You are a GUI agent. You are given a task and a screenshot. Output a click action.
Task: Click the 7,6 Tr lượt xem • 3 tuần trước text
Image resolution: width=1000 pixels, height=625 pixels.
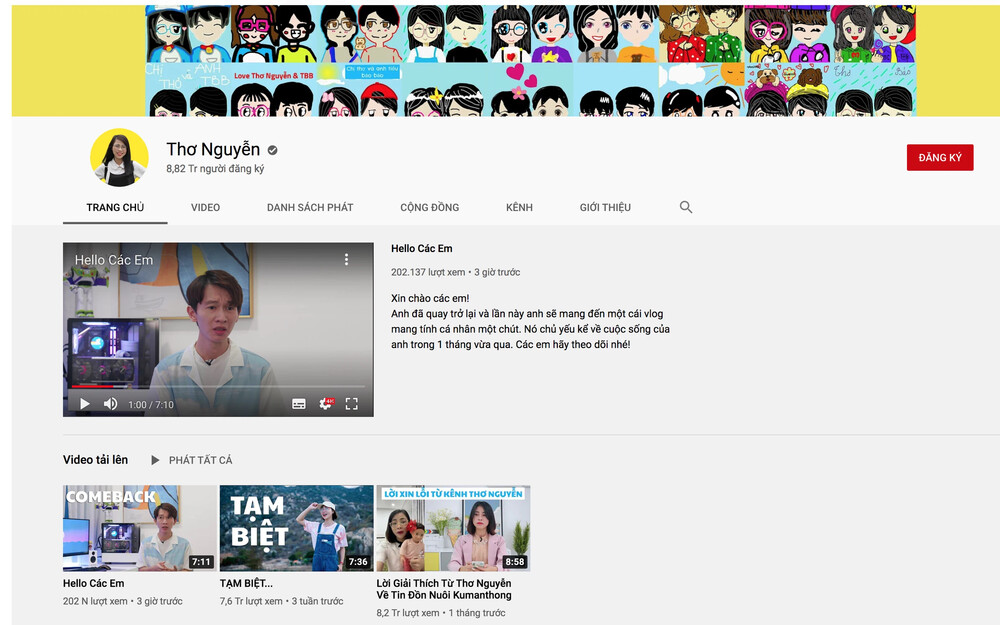(x=281, y=601)
